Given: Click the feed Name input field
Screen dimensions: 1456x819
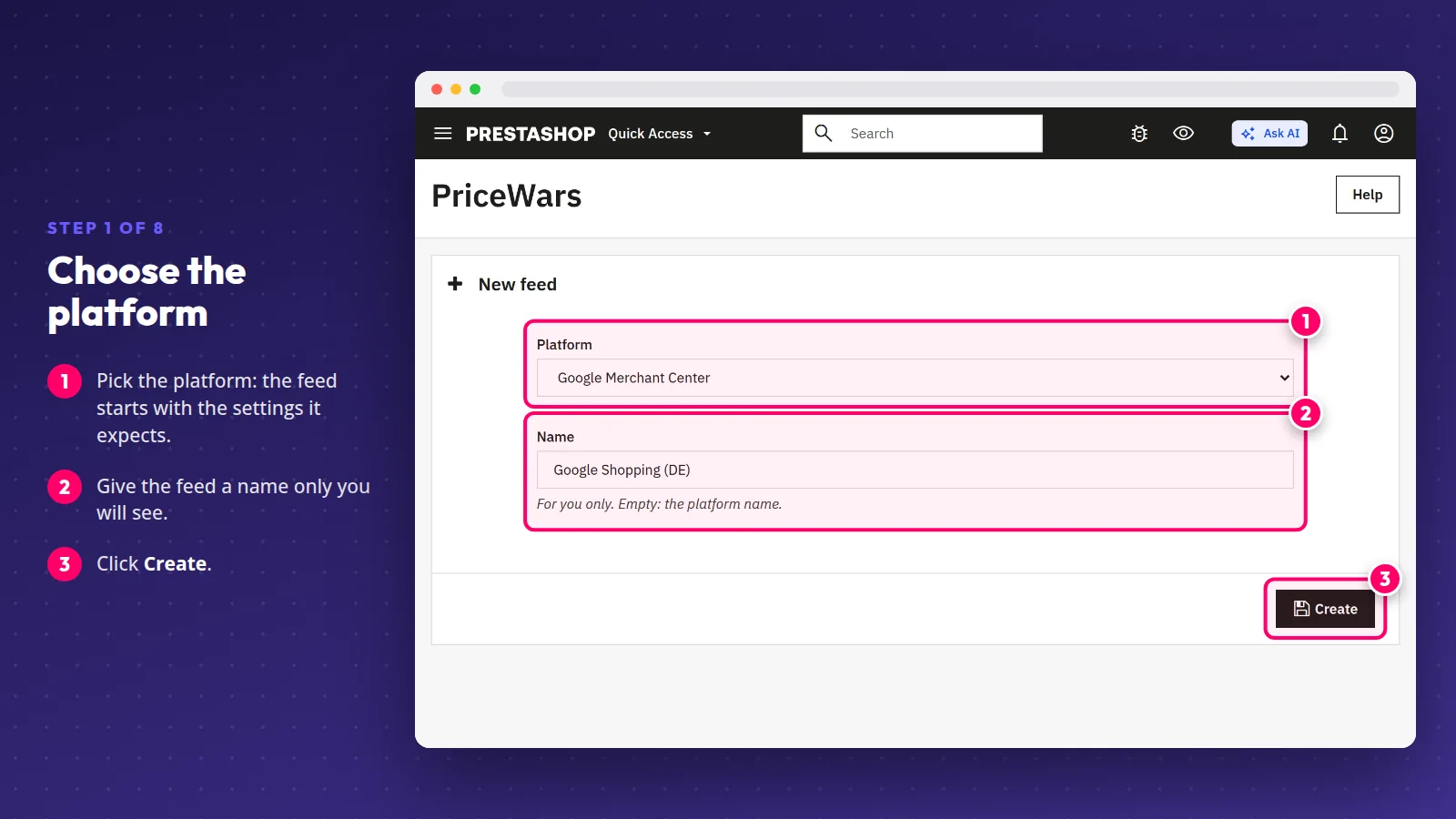Looking at the screenshot, I should (915, 470).
